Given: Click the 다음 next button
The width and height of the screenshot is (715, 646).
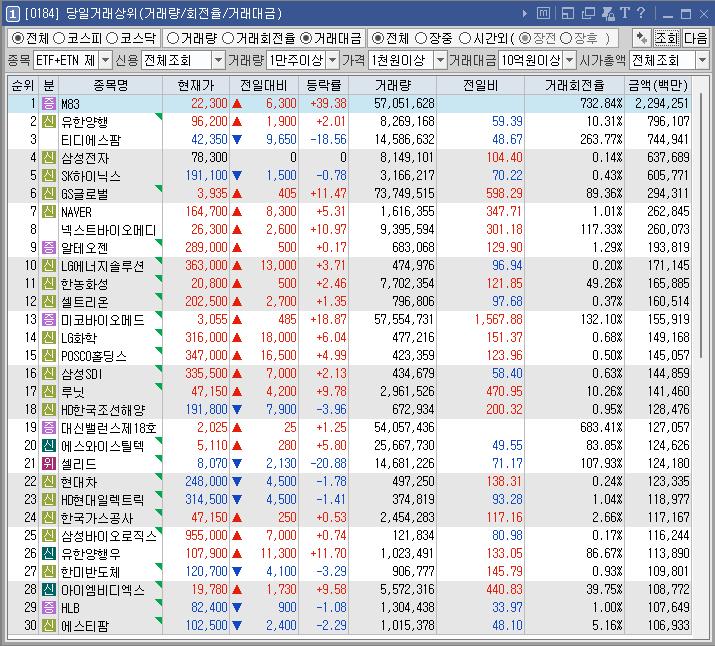Looking at the screenshot, I should 695,38.
